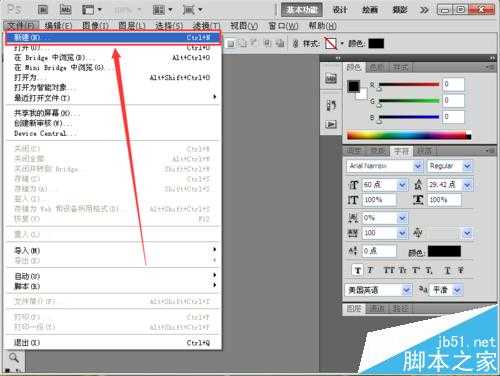
Task: Open the style picker dropdown arrow
Action: click(x=342, y=44)
